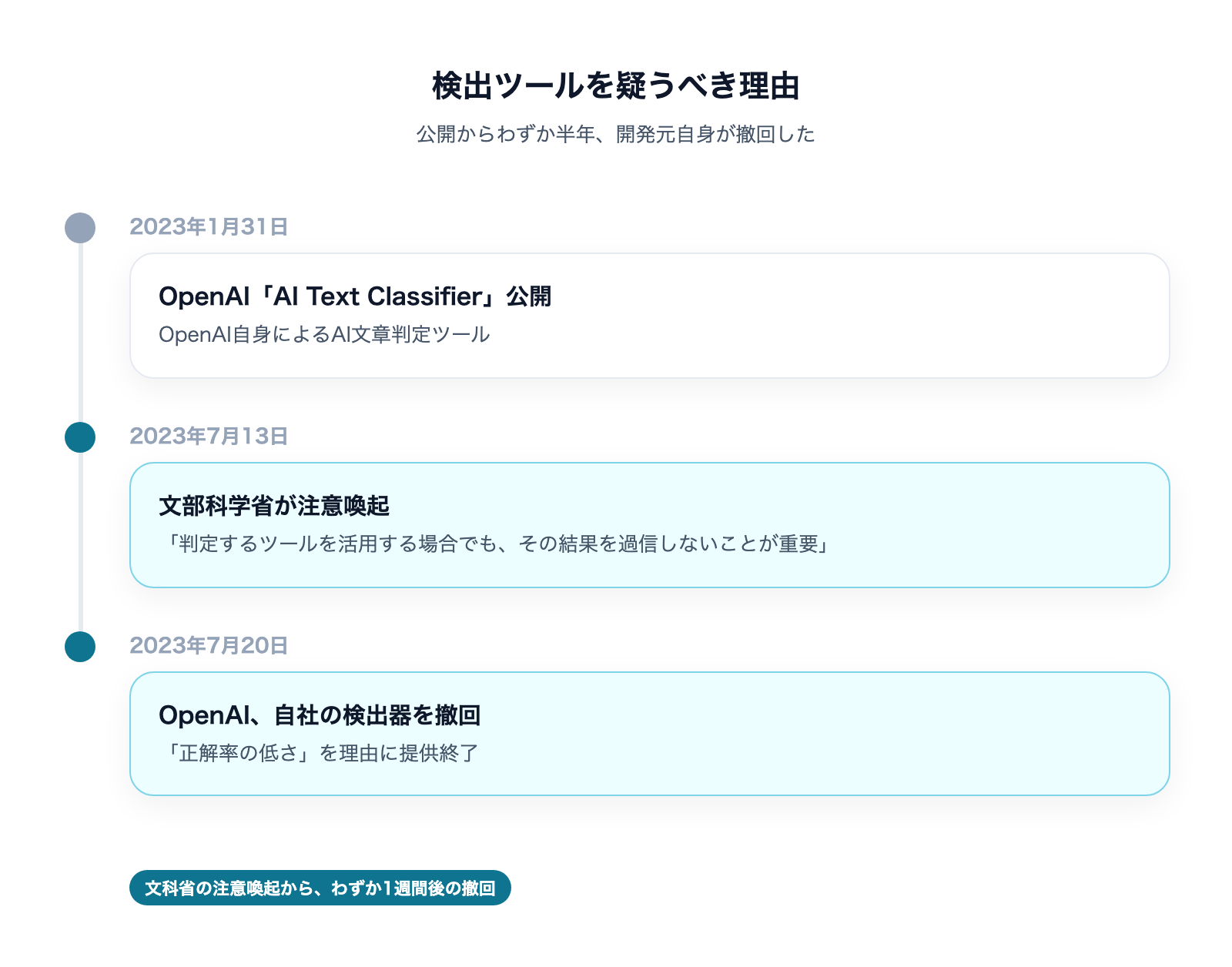Image resolution: width=1232 pixels, height=967 pixels.
Task: Click heading OpenAI、自社の検出器を撤回
Action: point(320,715)
